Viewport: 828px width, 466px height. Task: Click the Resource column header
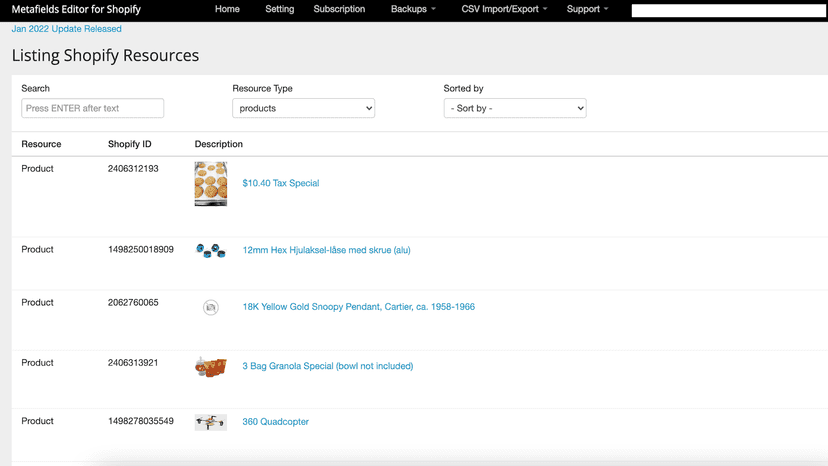pos(41,144)
